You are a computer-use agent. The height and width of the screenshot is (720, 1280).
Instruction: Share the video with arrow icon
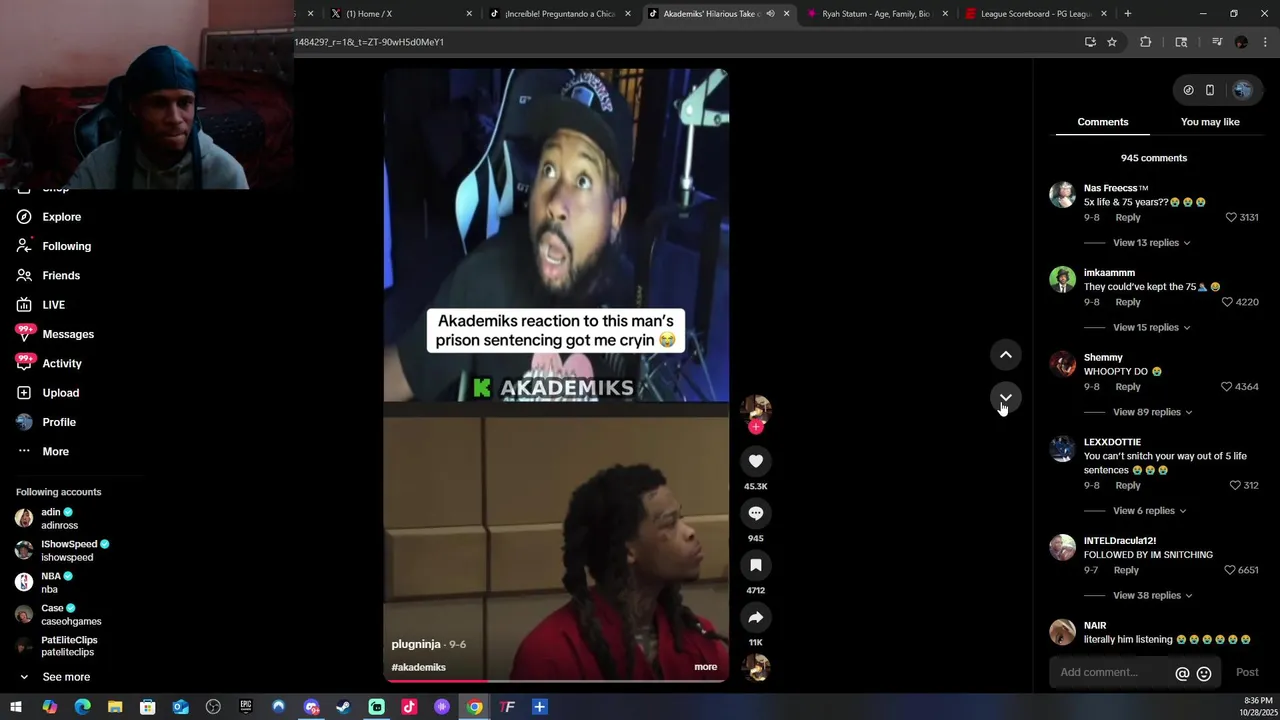(756, 617)
